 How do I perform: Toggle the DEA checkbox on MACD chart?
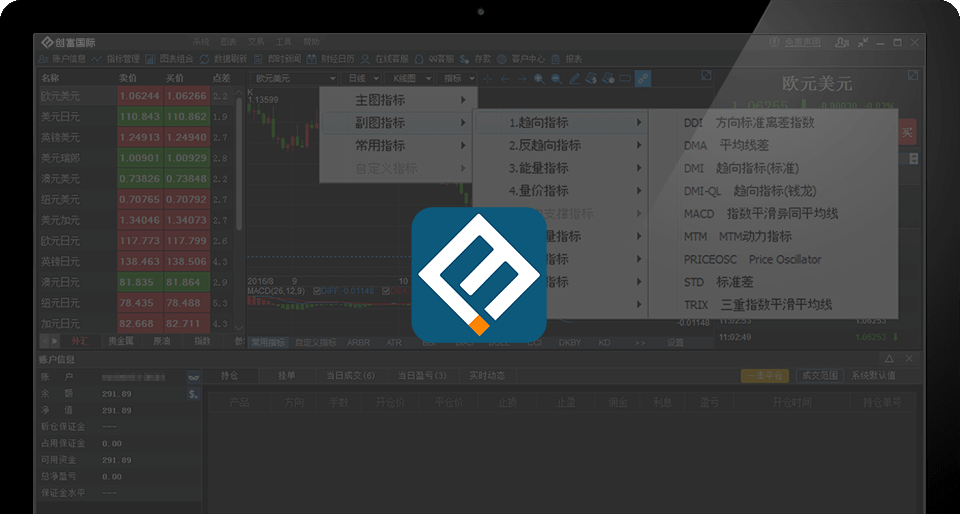click(386, 291)
